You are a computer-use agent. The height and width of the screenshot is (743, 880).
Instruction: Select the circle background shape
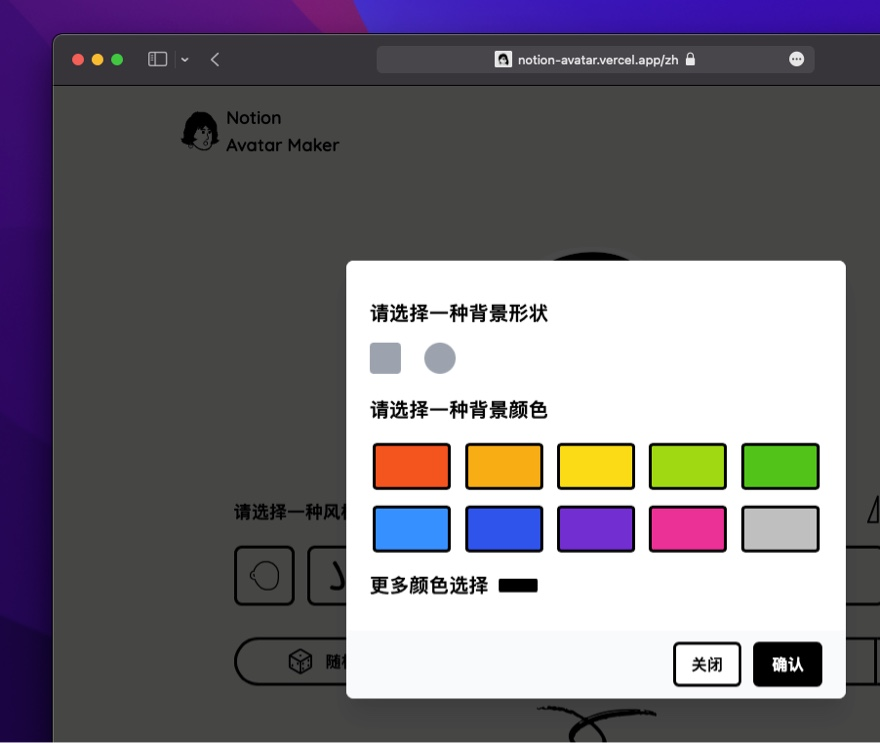440,357
